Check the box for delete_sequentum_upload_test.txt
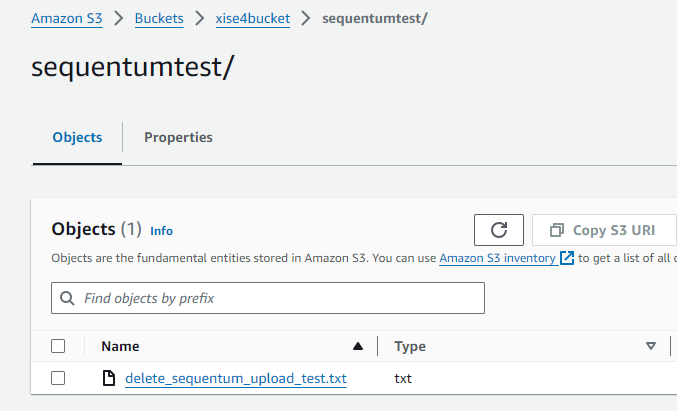The image size is (677, 411). point(58,378)
